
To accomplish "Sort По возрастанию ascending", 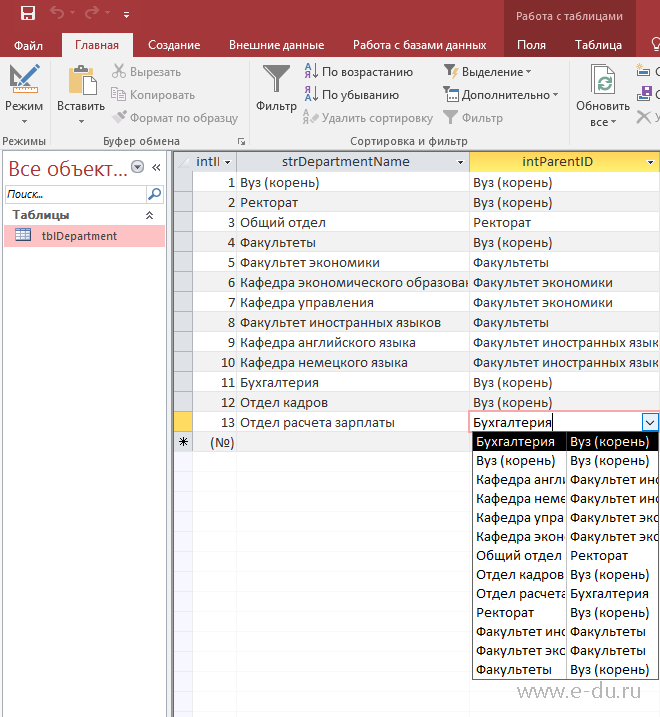I will coord(359,72).
